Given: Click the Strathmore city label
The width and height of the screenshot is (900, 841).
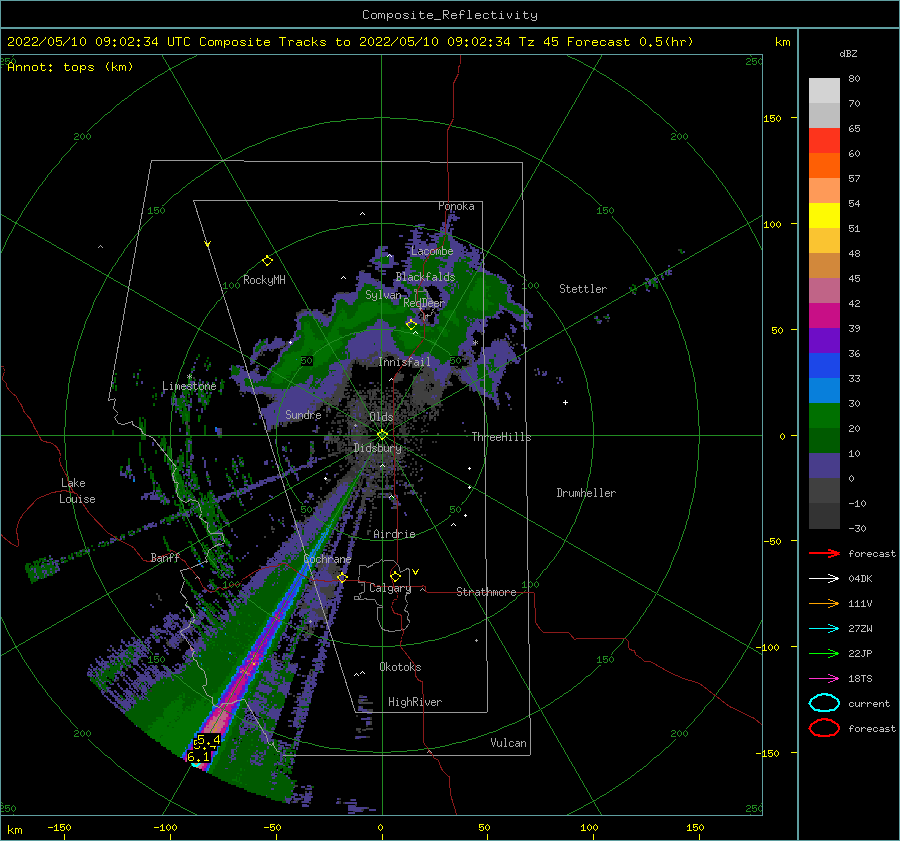Looking at the screenshot, I should coord(486,592).
